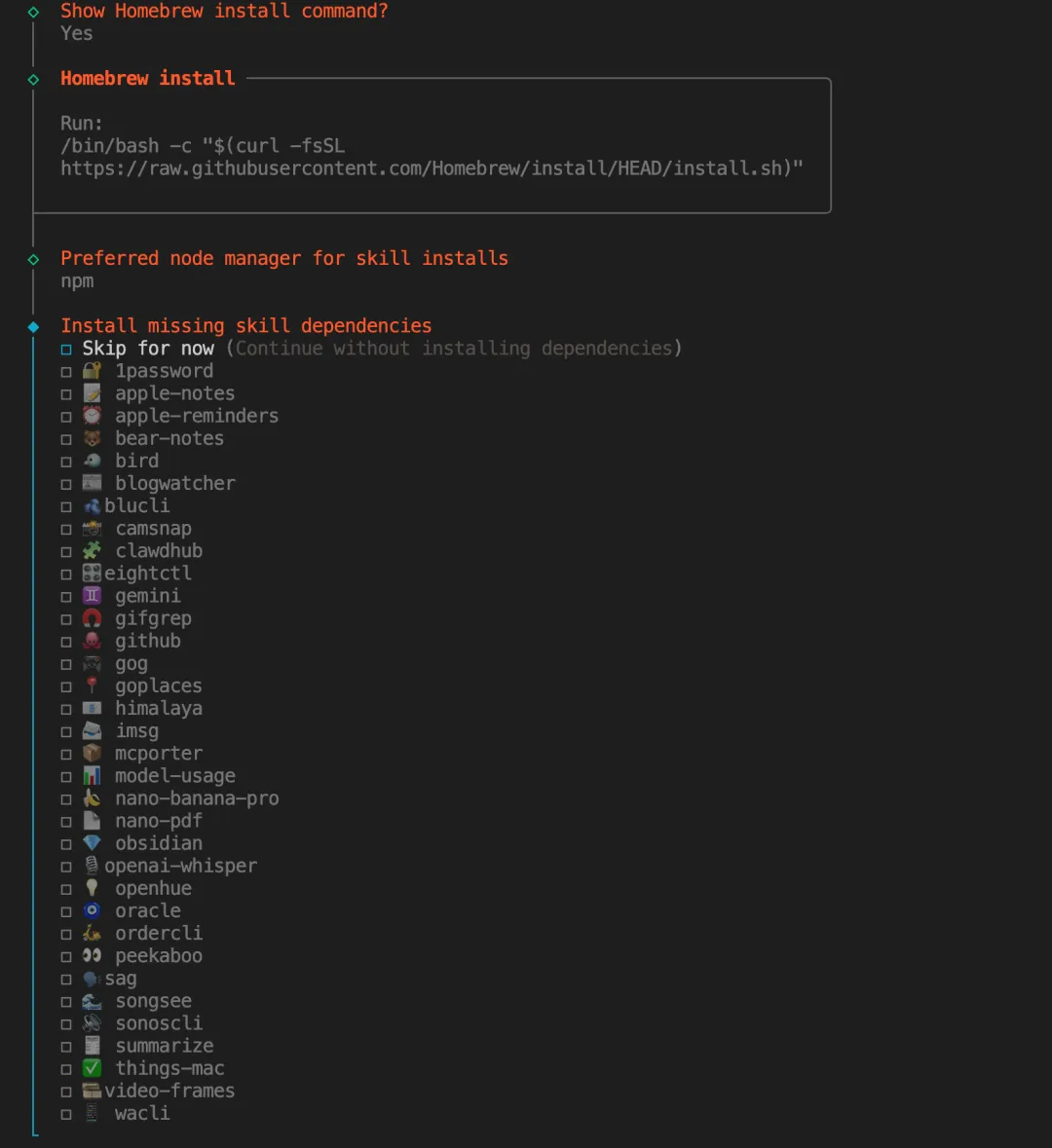Click the gem icon beside obsidian
The height and width of the screenshot is (1148, 1052).
(x=92, y=843)
